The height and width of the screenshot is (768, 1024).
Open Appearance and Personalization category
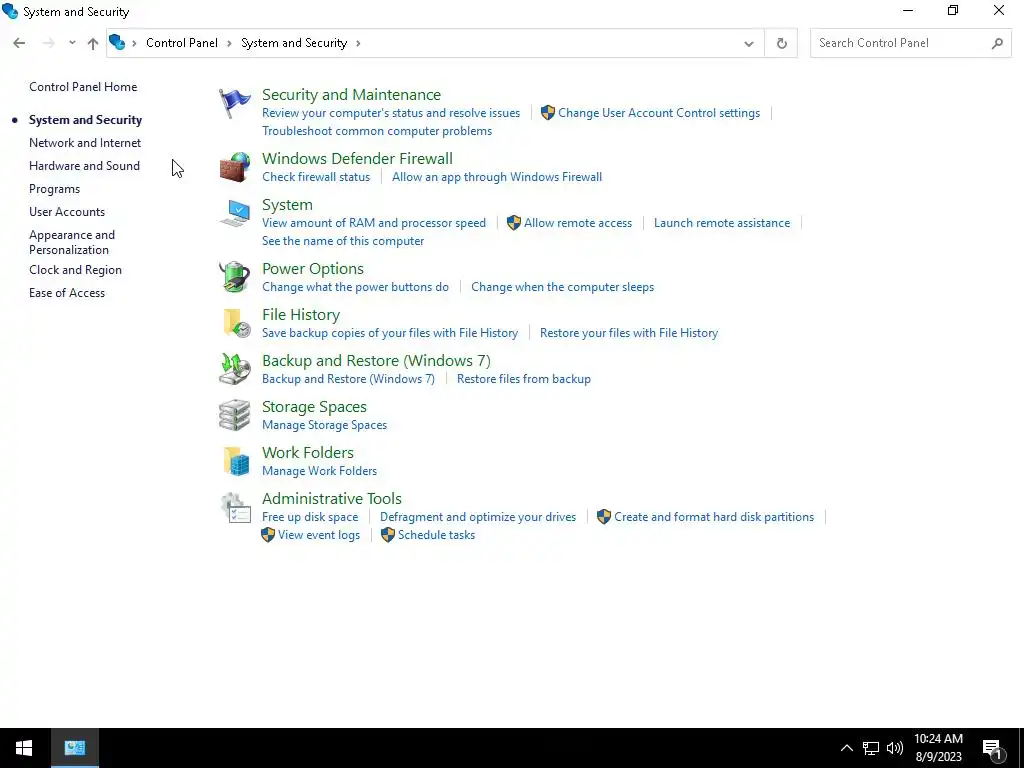[72, 242]
